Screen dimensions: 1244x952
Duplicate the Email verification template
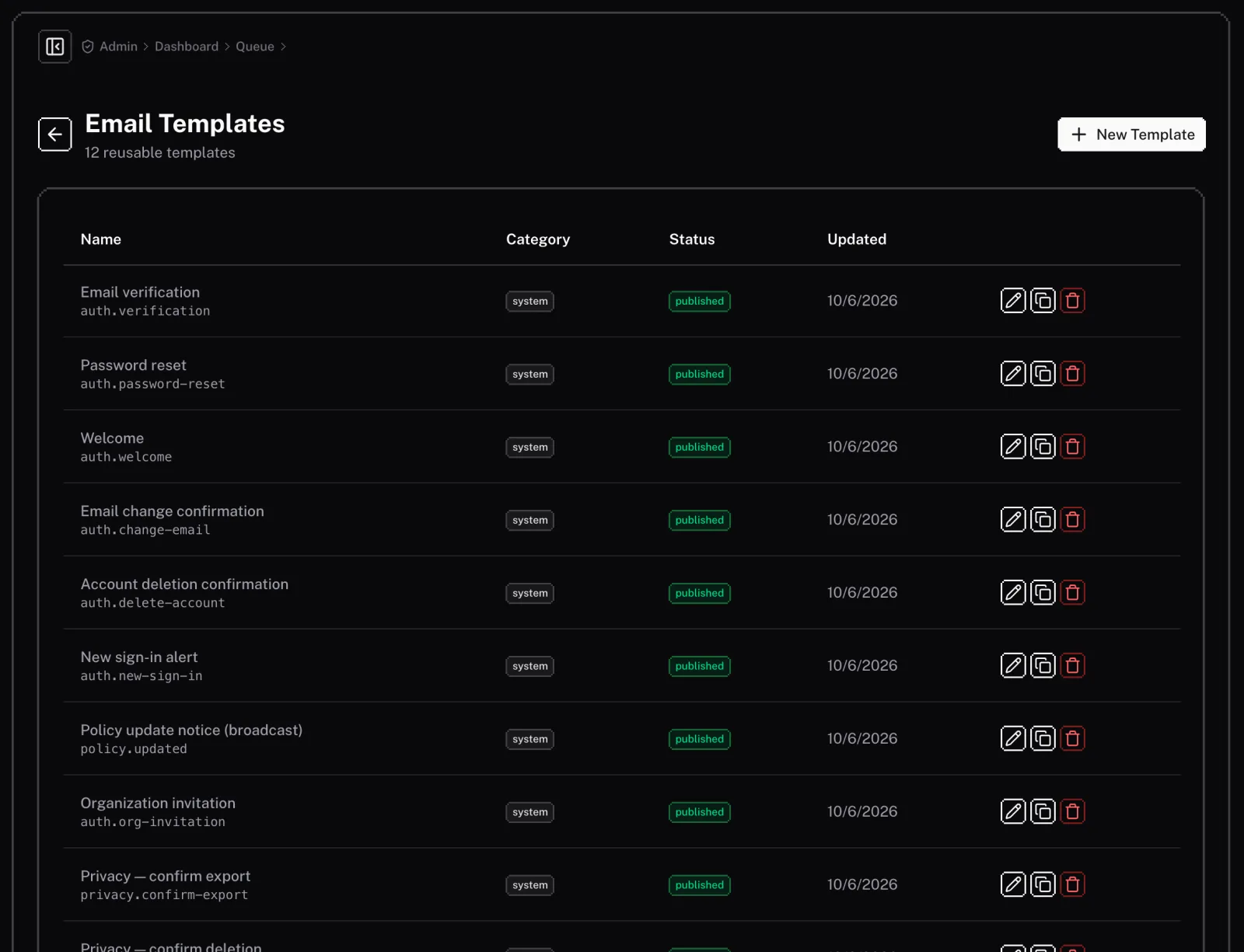1043,301
